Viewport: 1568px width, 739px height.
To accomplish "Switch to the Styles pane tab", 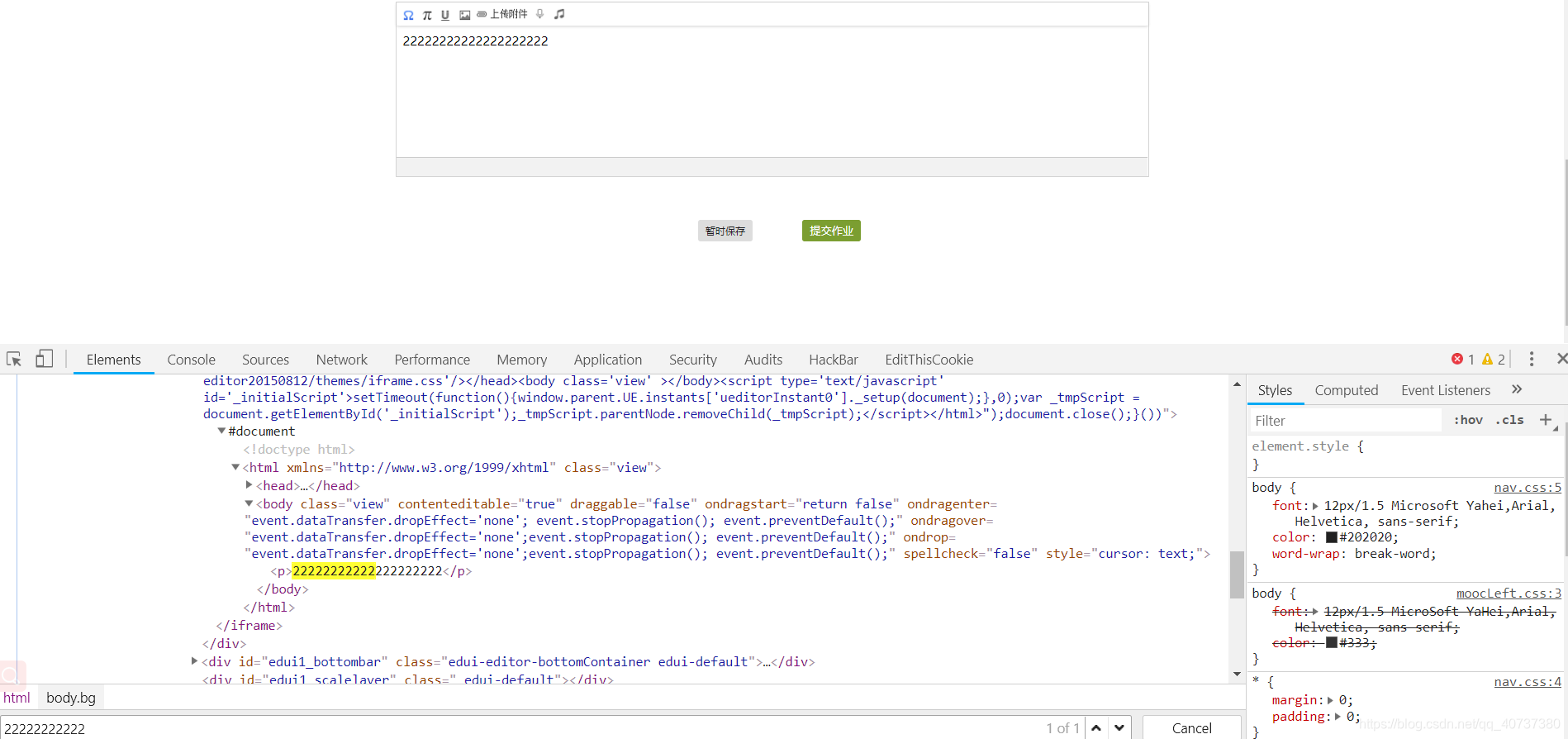I will coord(1275,390).
